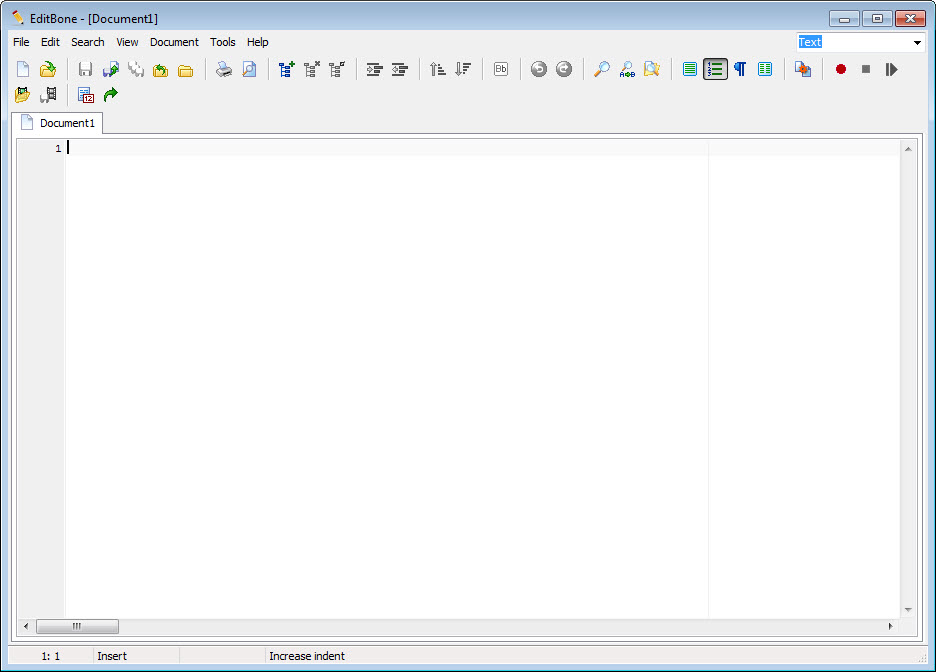Click the Increase indent icon
The width and height of the screenshot is (936, 672).
(375, 70)
